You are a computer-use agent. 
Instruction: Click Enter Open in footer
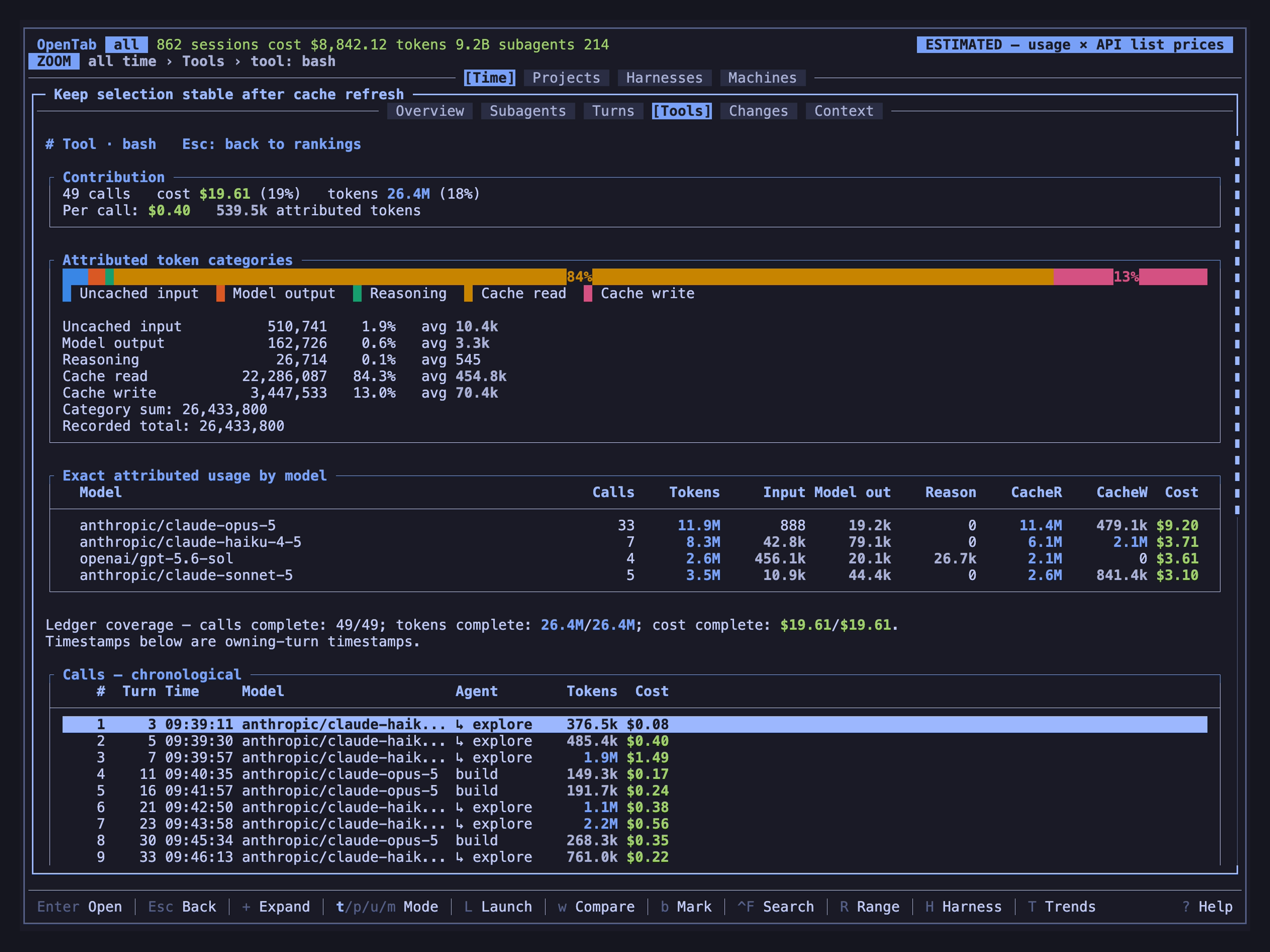(x=79, y=907)
